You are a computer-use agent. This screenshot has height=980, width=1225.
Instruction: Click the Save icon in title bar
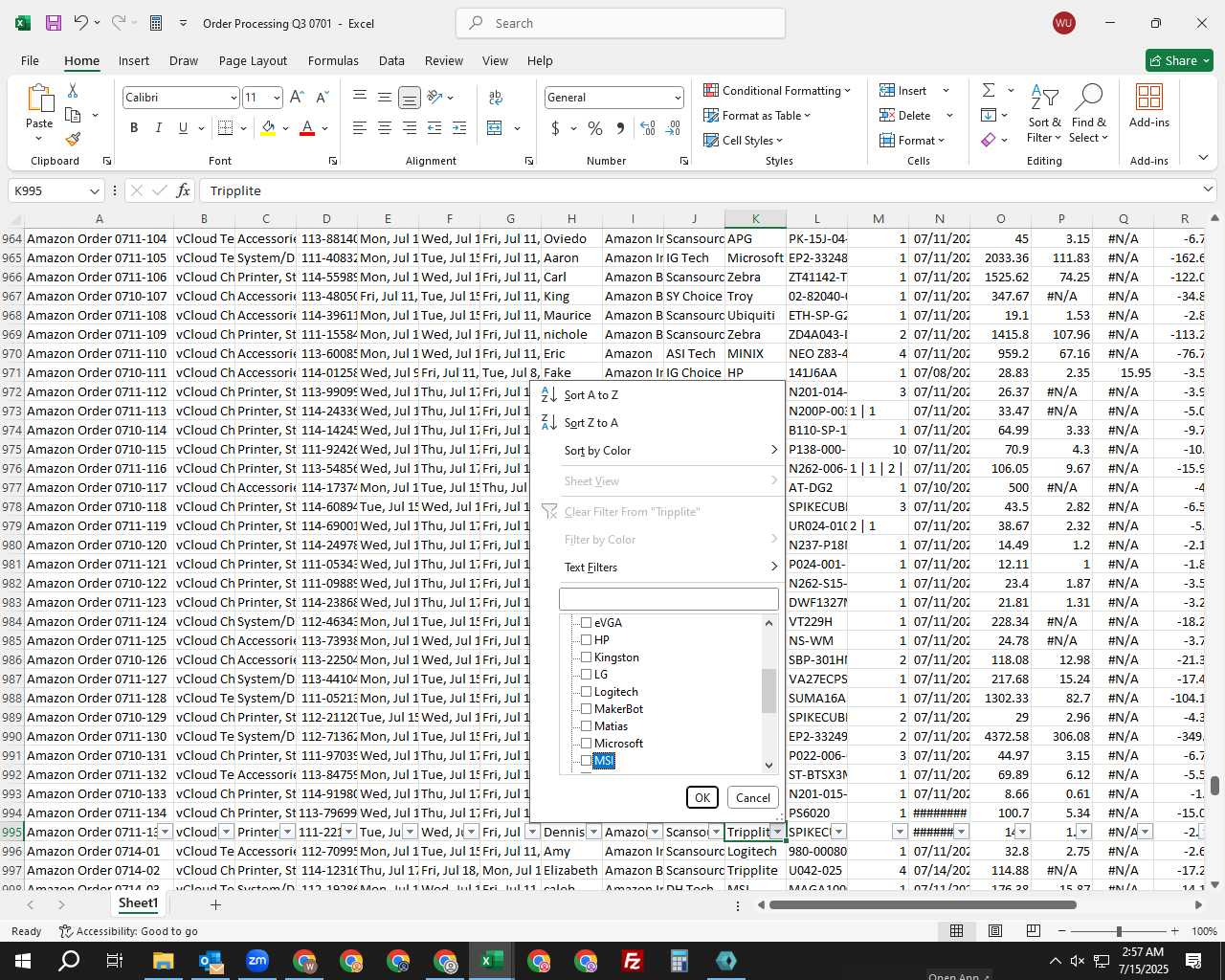54,23
